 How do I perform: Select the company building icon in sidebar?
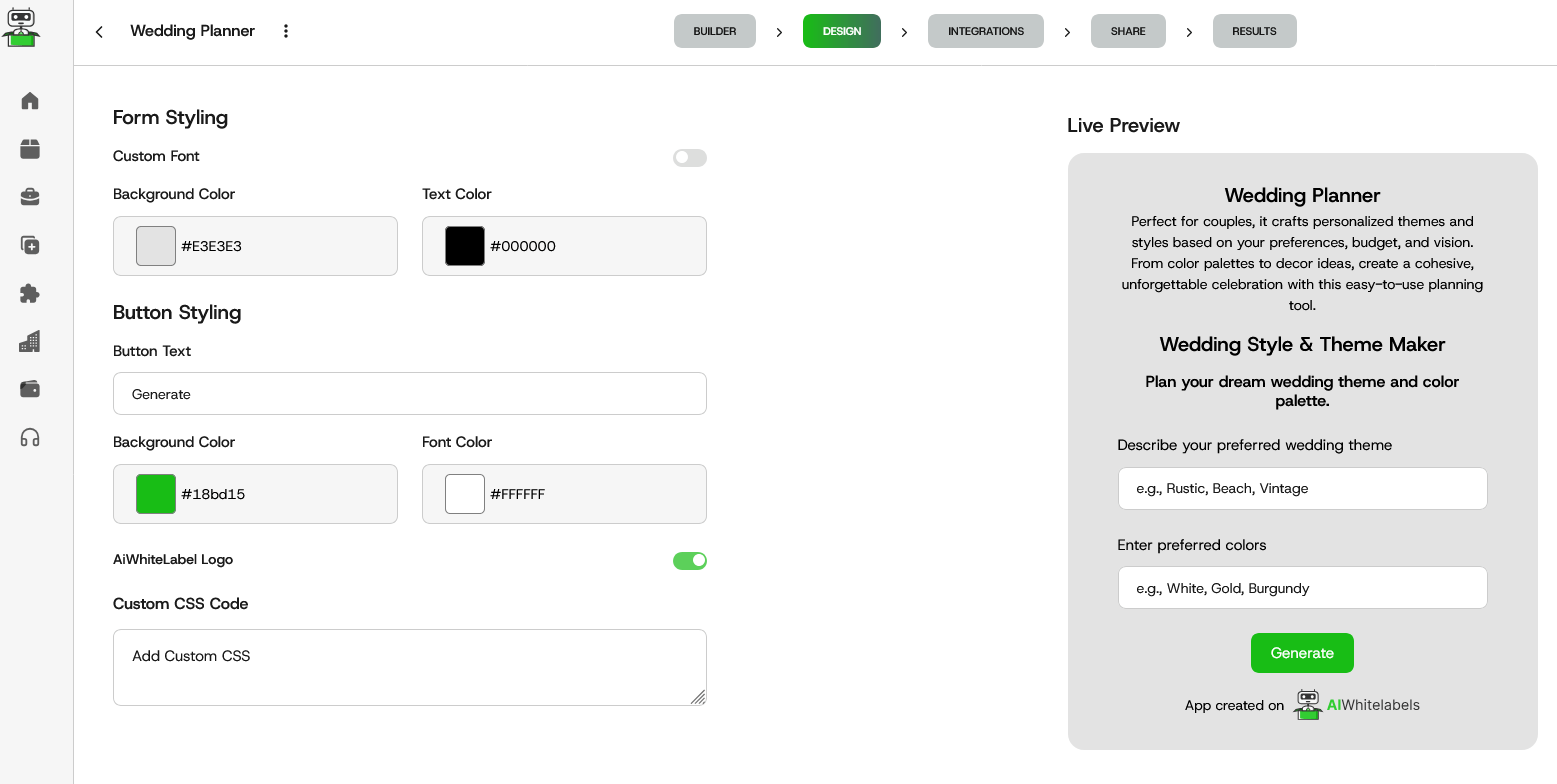click(30, 341)
